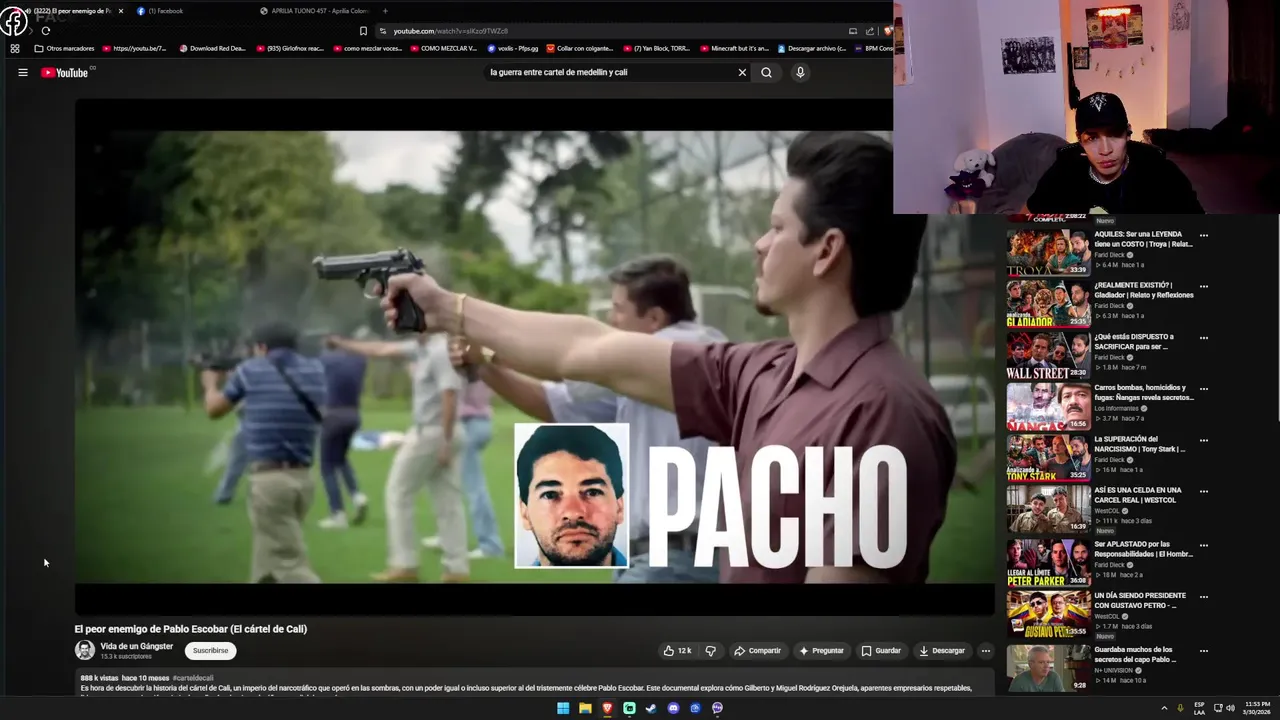The width and height of the screenshot is (1280, 720).
Task: Open the N+ Univision capo Pablo thumbnail
Action: click(x=1048, y=668)
